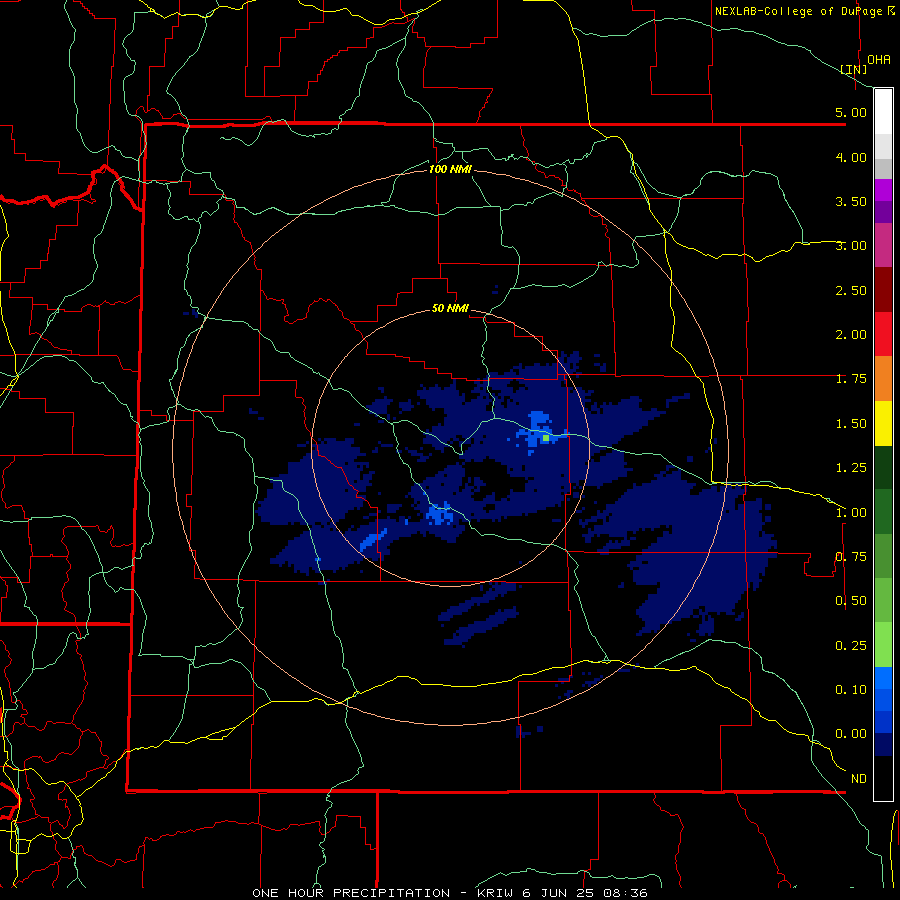Click the NEXLAB-College of DuPage credit text
The width and height of the screenshot is (900, 900).
pos(798,11)
